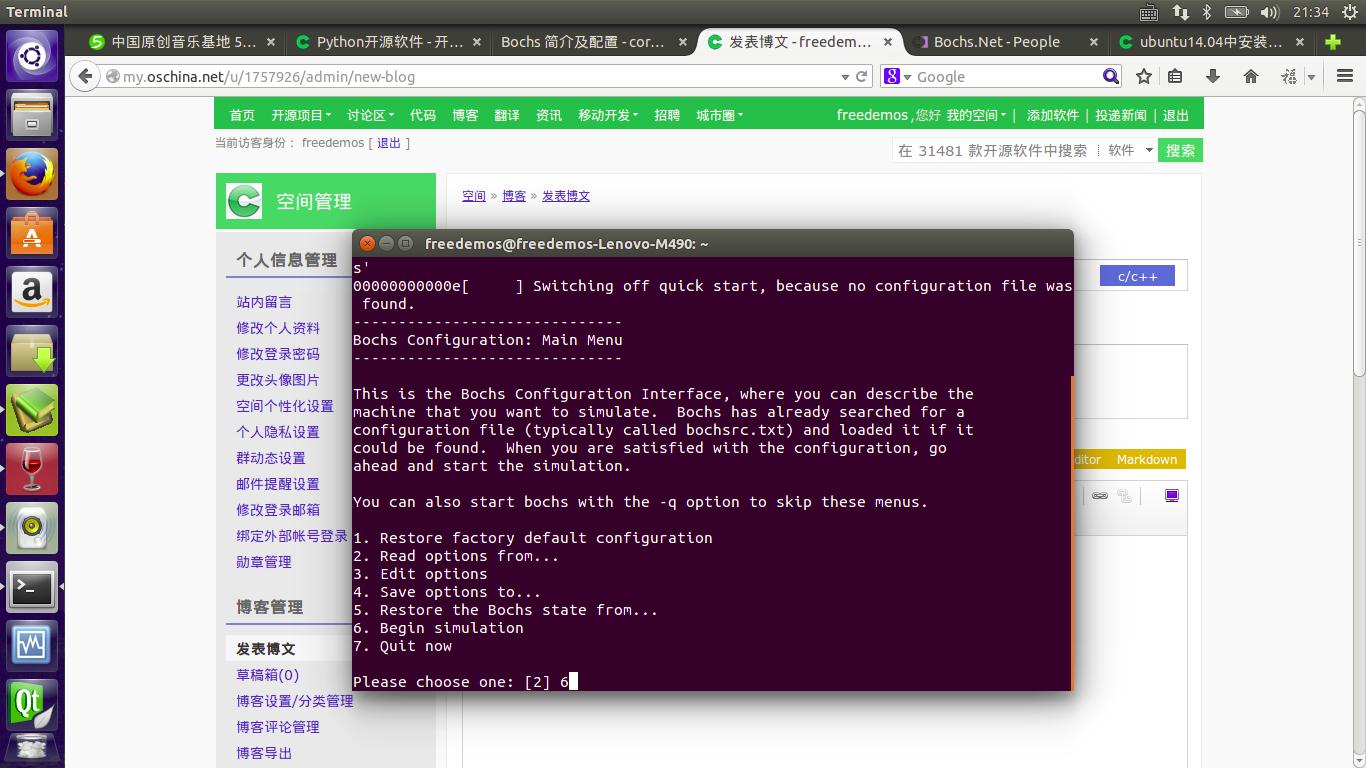
Task: Open Bluetooth indicator in top panel
Action: tap(1207, 12)
